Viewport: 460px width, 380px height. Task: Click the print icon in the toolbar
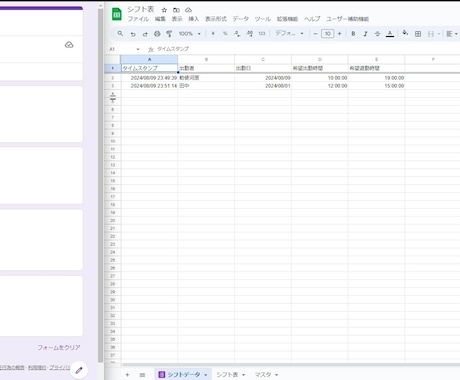(157, 34)
